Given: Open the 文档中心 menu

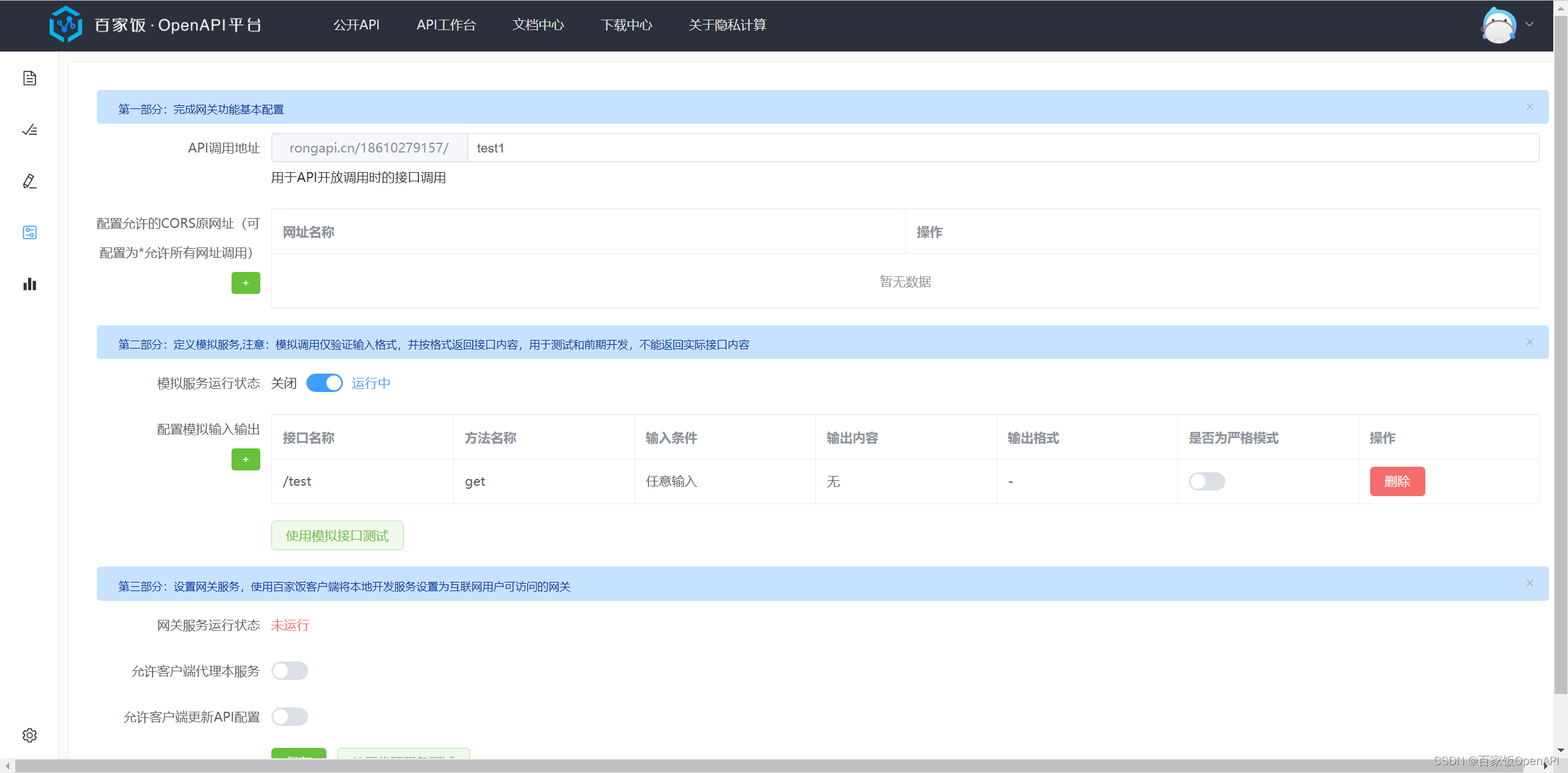Looking at the screenshot, I should (538, 25).
